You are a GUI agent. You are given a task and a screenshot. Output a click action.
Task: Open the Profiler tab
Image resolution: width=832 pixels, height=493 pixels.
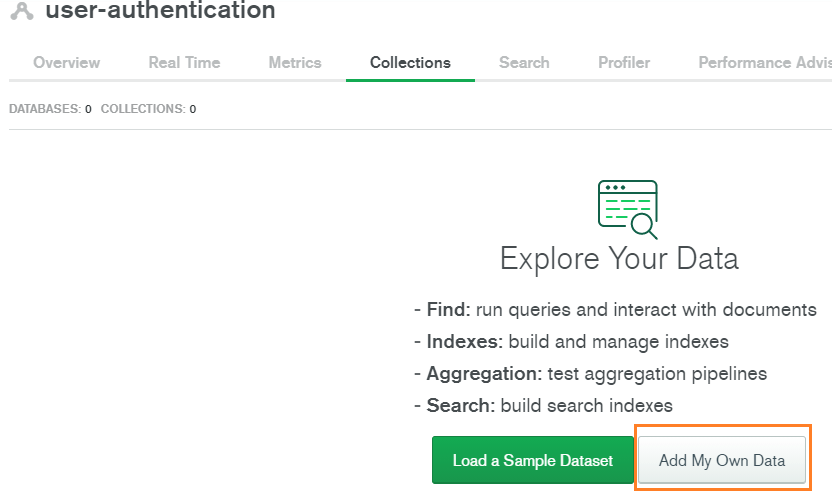(x=624, y=62)
